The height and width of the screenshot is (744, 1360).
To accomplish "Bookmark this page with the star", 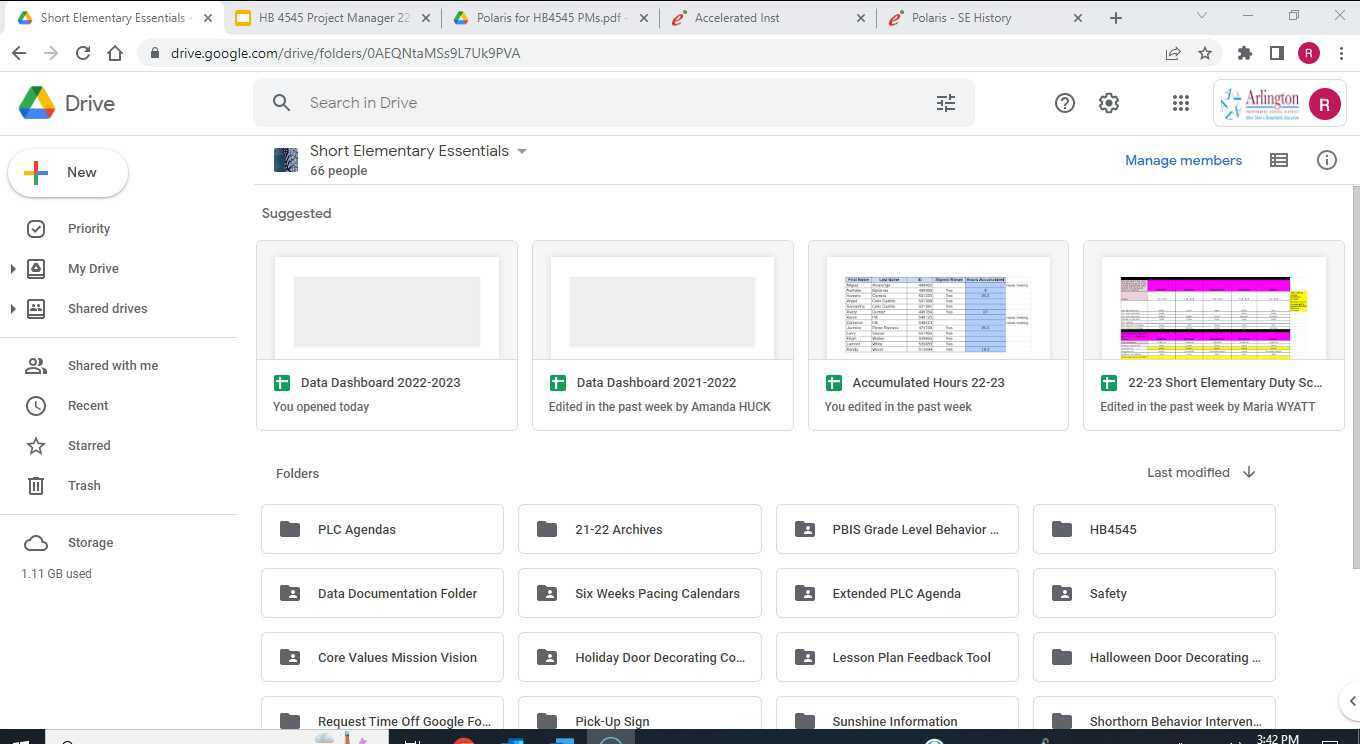I will click(x=1207, y=53).
